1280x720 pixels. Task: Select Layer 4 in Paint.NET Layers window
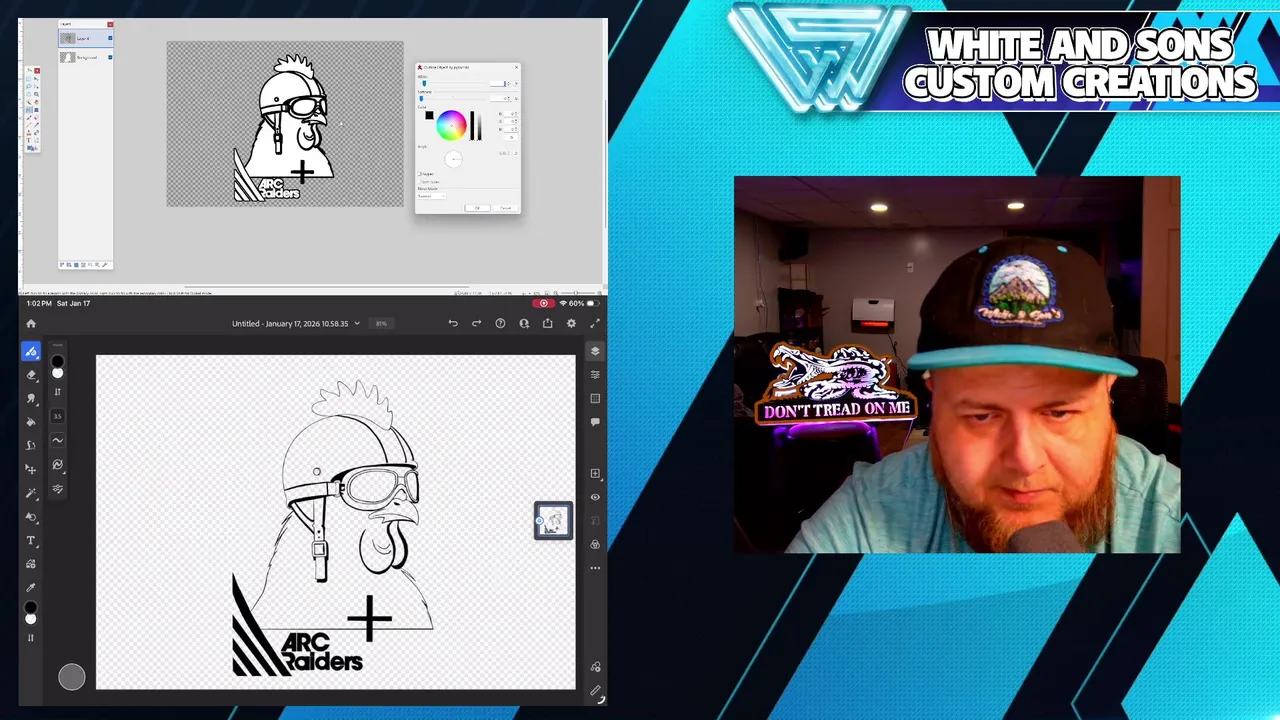pyautogui.click(x=86, y=39)
